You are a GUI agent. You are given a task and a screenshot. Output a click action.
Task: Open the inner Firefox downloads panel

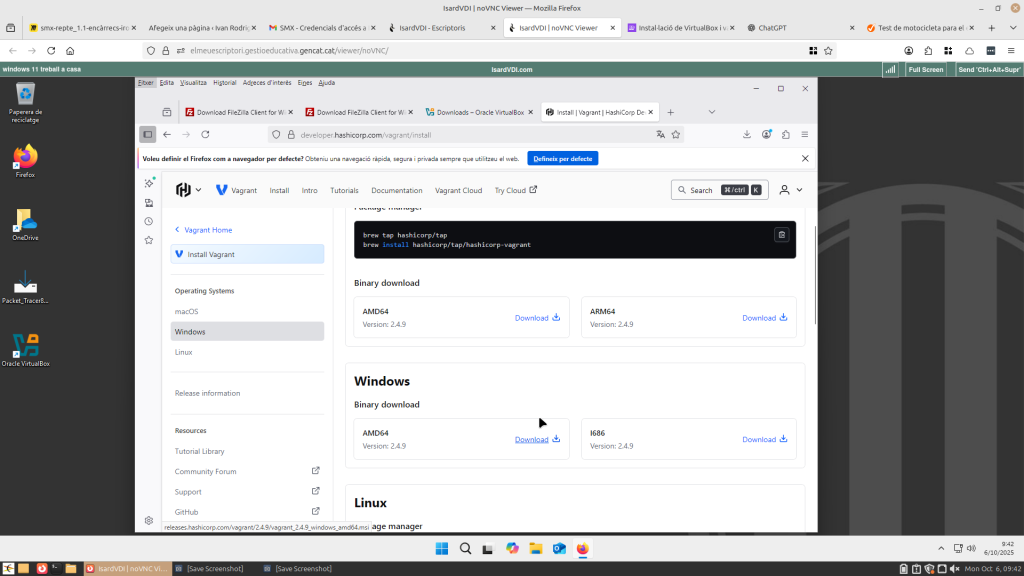[747, 134]
